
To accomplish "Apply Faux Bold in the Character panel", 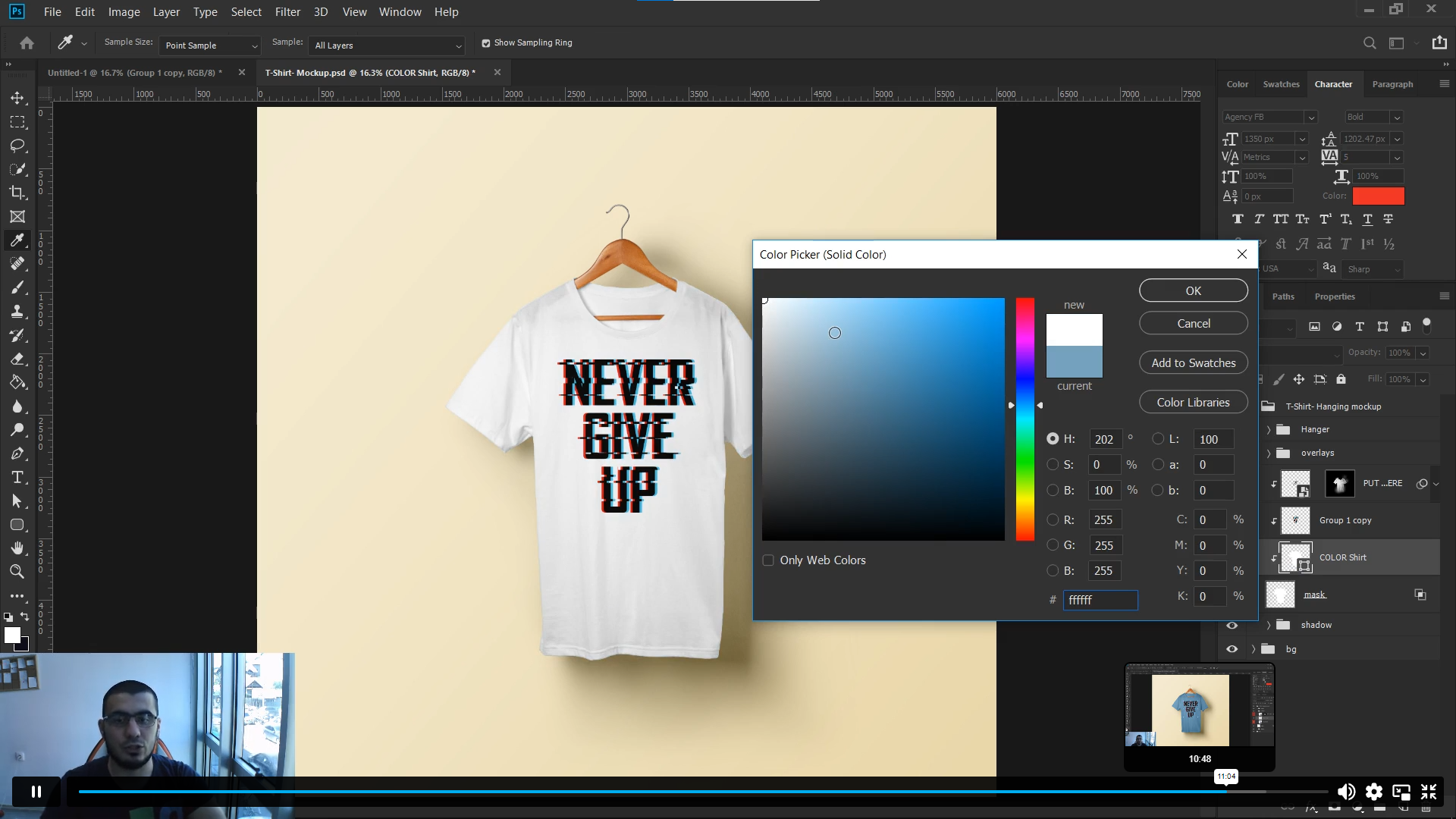I will (1238, 219).
